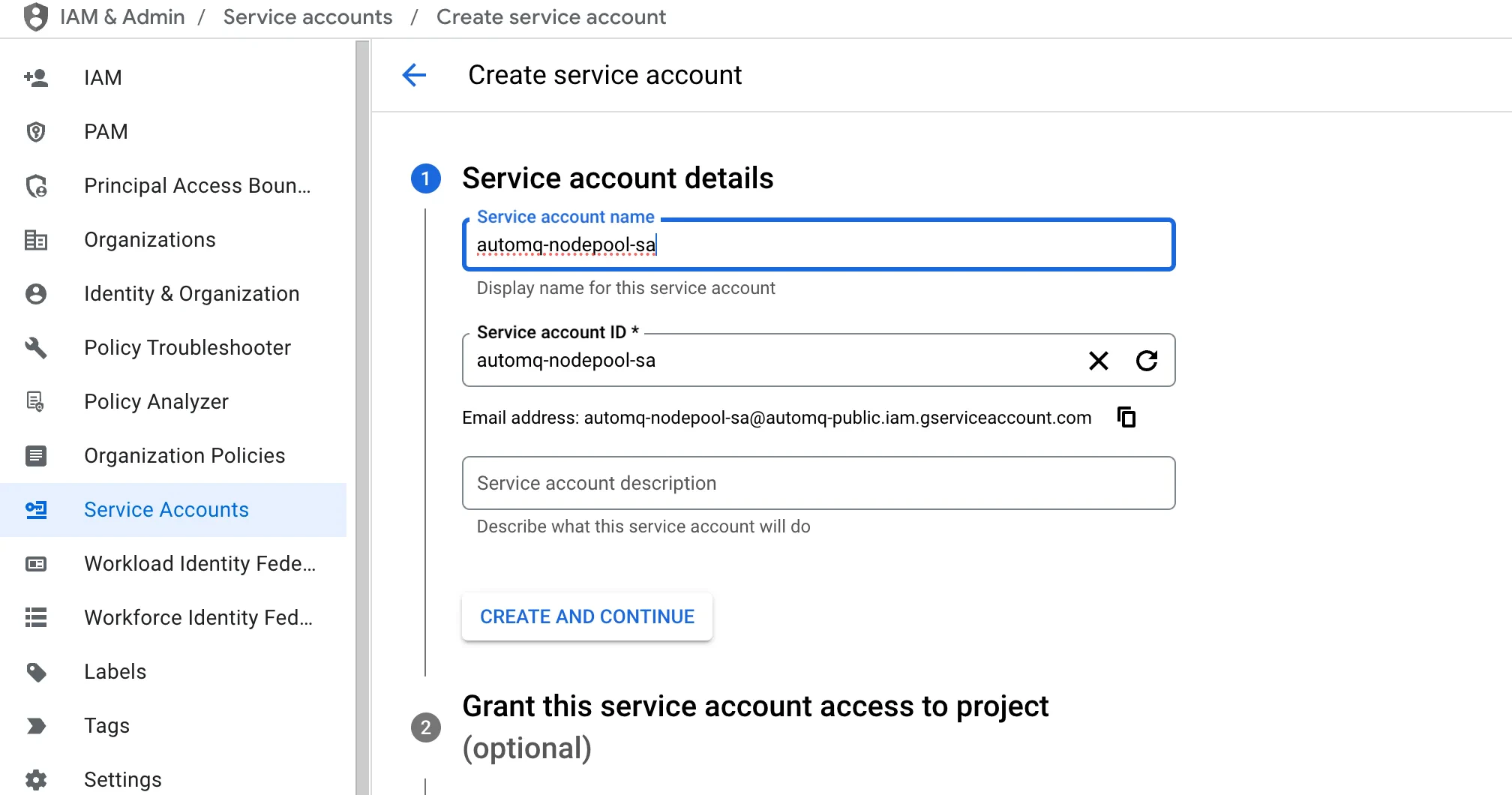1512x795 pixels.
Task: Open Labels in the sidebar
Action: tap(173, 671)
